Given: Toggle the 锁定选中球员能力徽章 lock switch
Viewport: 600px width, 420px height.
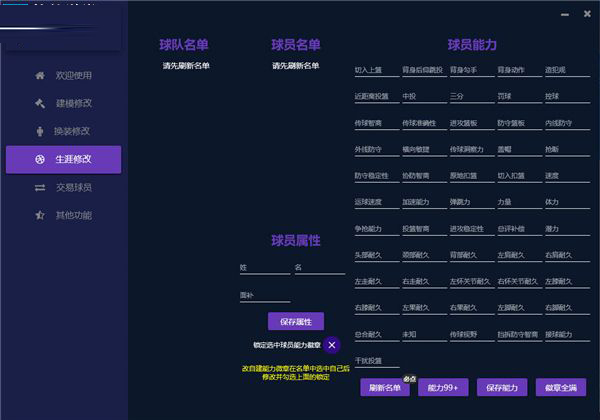Looking at the screenshot, I should coord(331,345).
